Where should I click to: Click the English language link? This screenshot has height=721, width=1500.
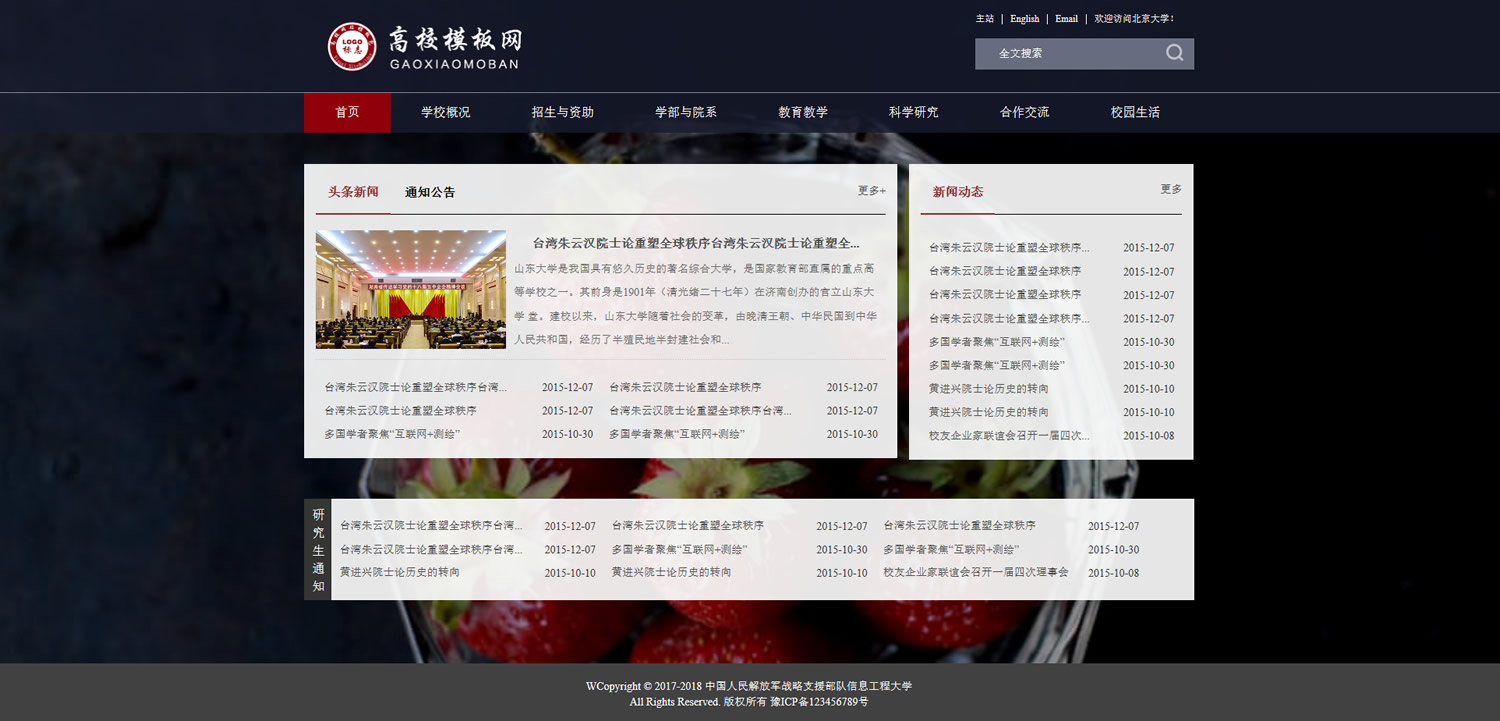(1024, 19)
